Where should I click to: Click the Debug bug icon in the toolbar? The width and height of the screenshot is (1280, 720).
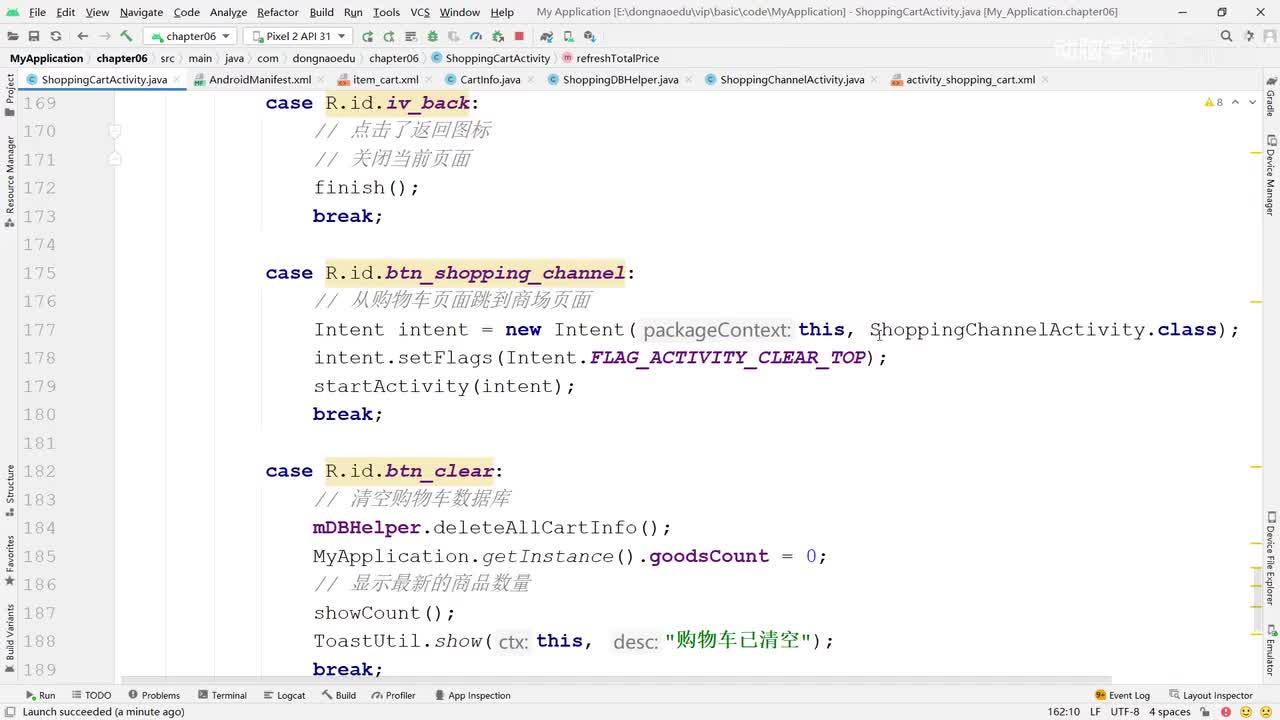(x=432, y=36)
